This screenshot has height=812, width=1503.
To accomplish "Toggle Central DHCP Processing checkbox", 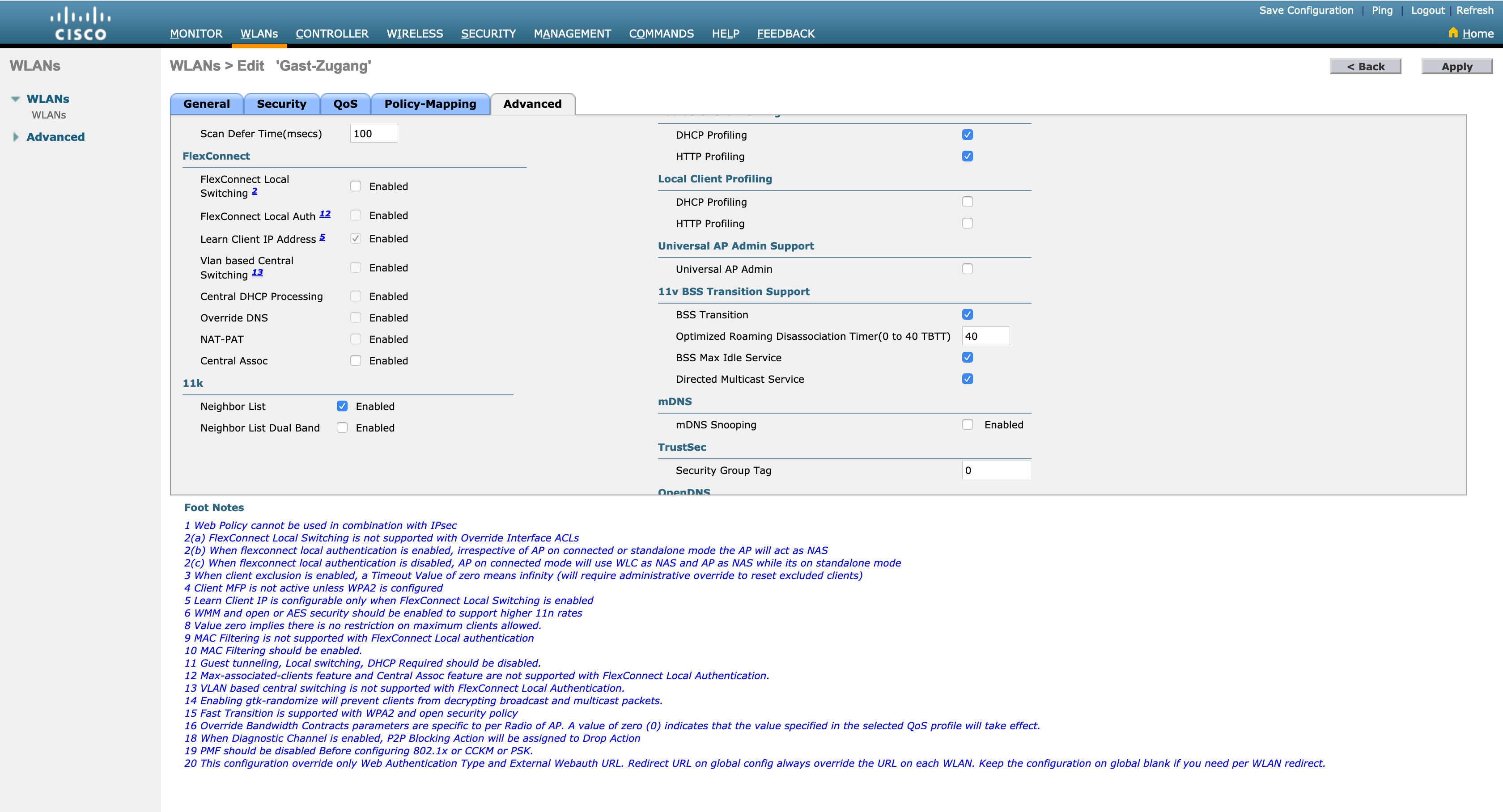I will (355, 296).
